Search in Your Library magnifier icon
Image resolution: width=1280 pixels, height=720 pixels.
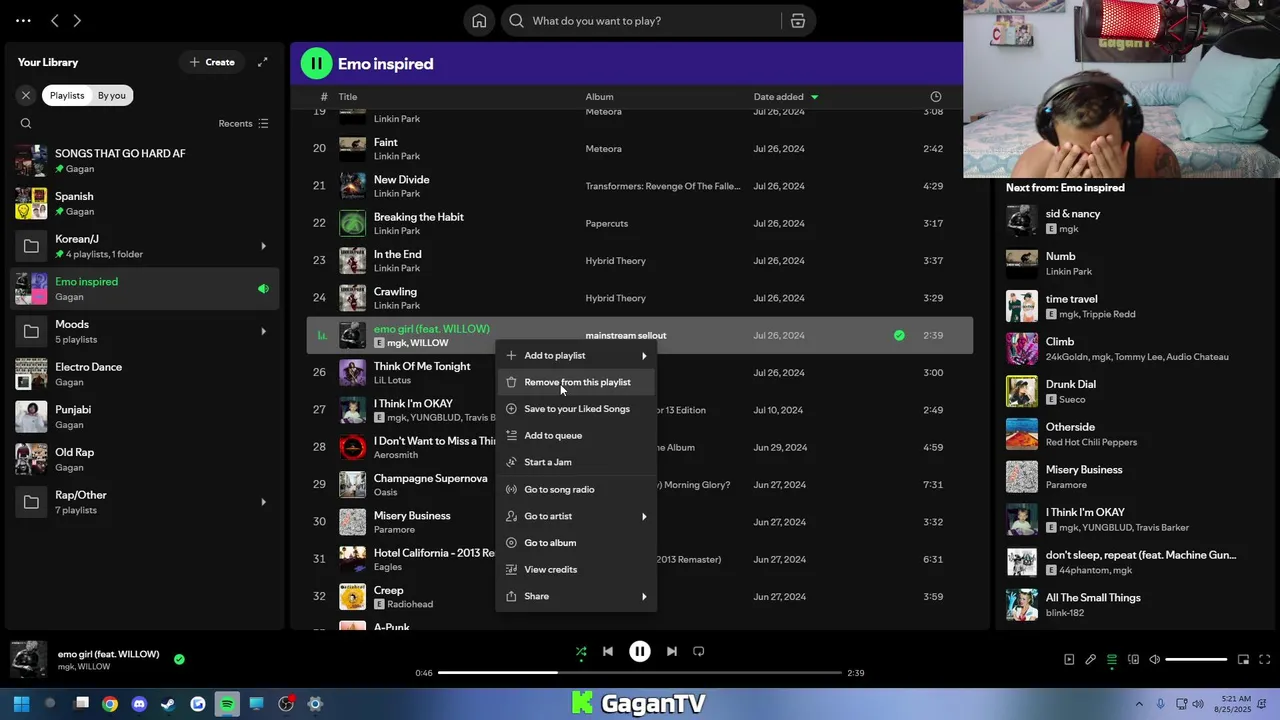tap(26, 124)
